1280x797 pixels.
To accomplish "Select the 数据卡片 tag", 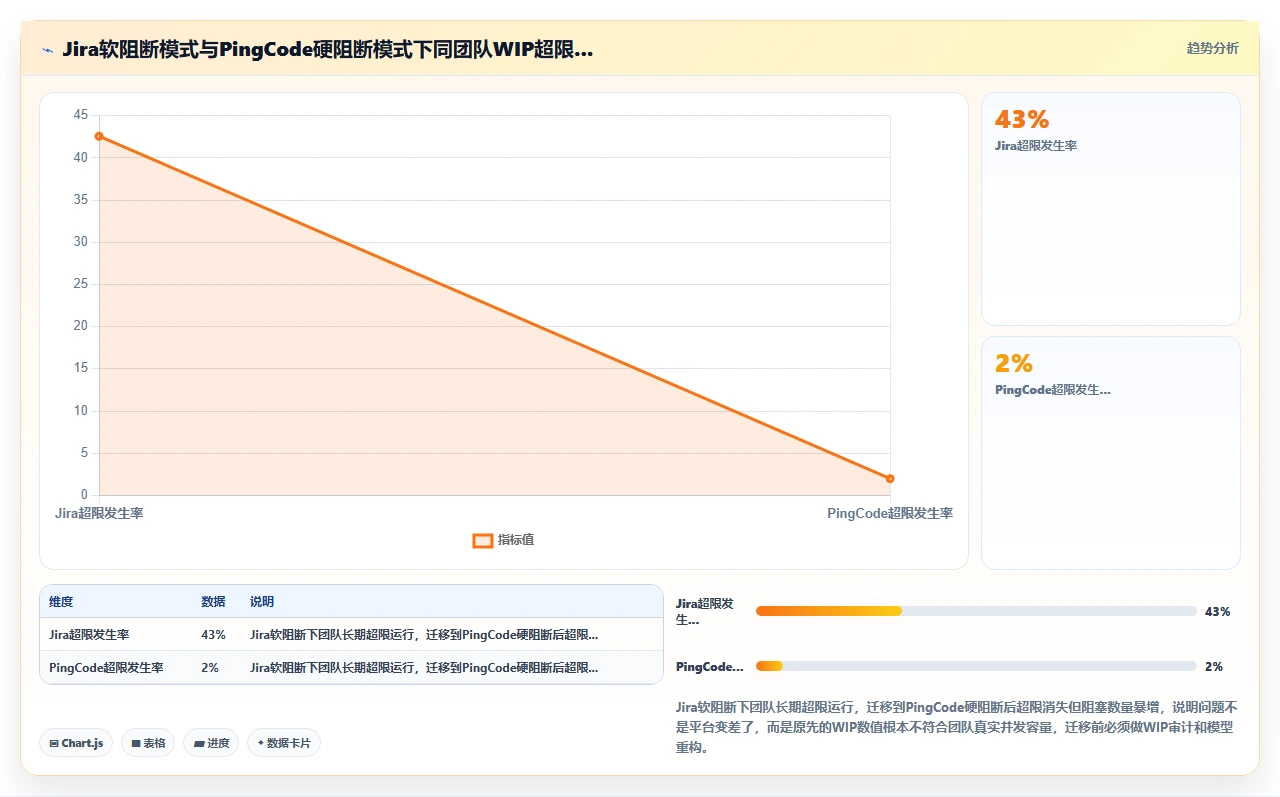I will tap(284, 743).
